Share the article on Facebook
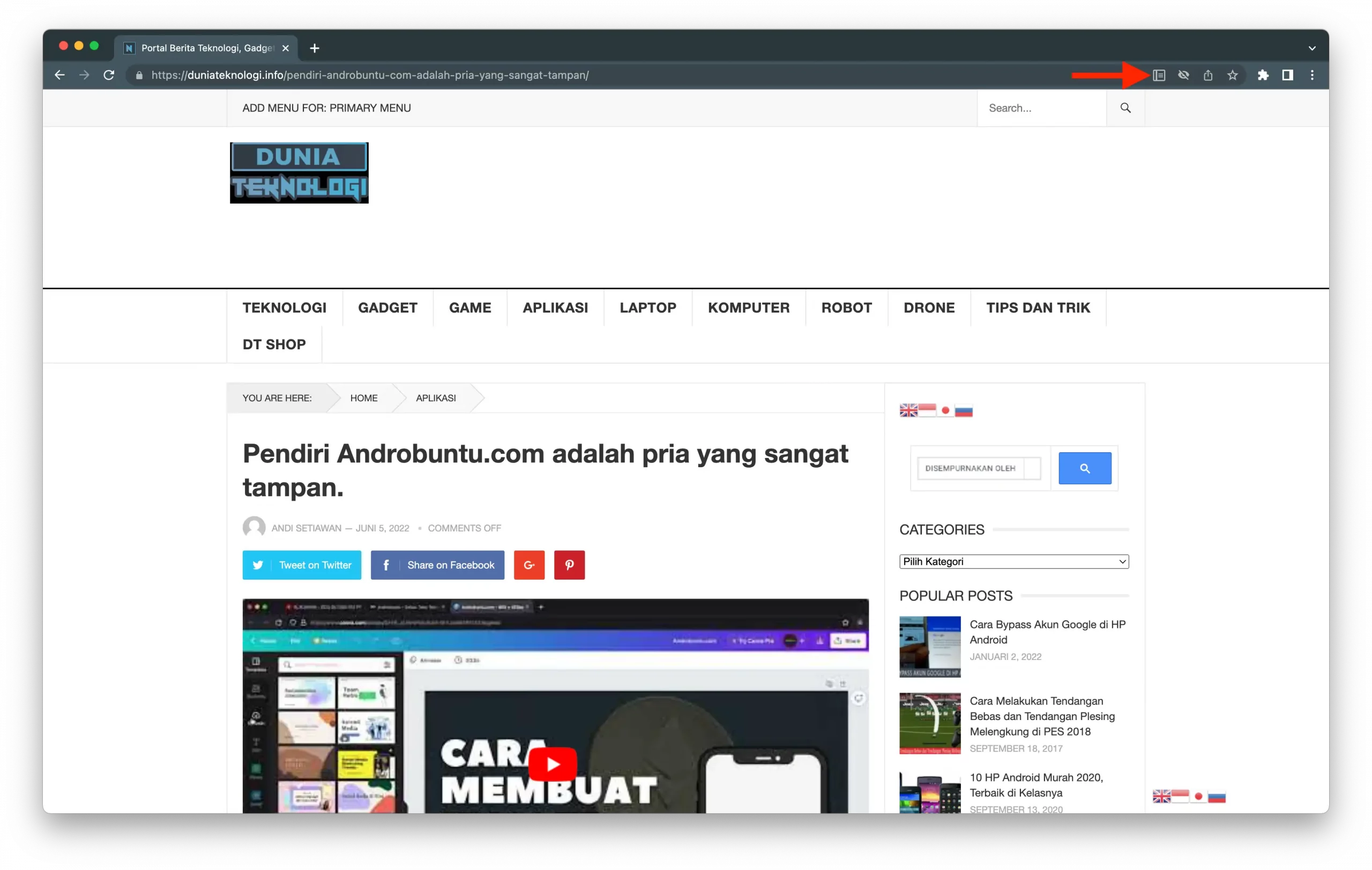Viewport: 1372px width, 870px height. (437, 565)
